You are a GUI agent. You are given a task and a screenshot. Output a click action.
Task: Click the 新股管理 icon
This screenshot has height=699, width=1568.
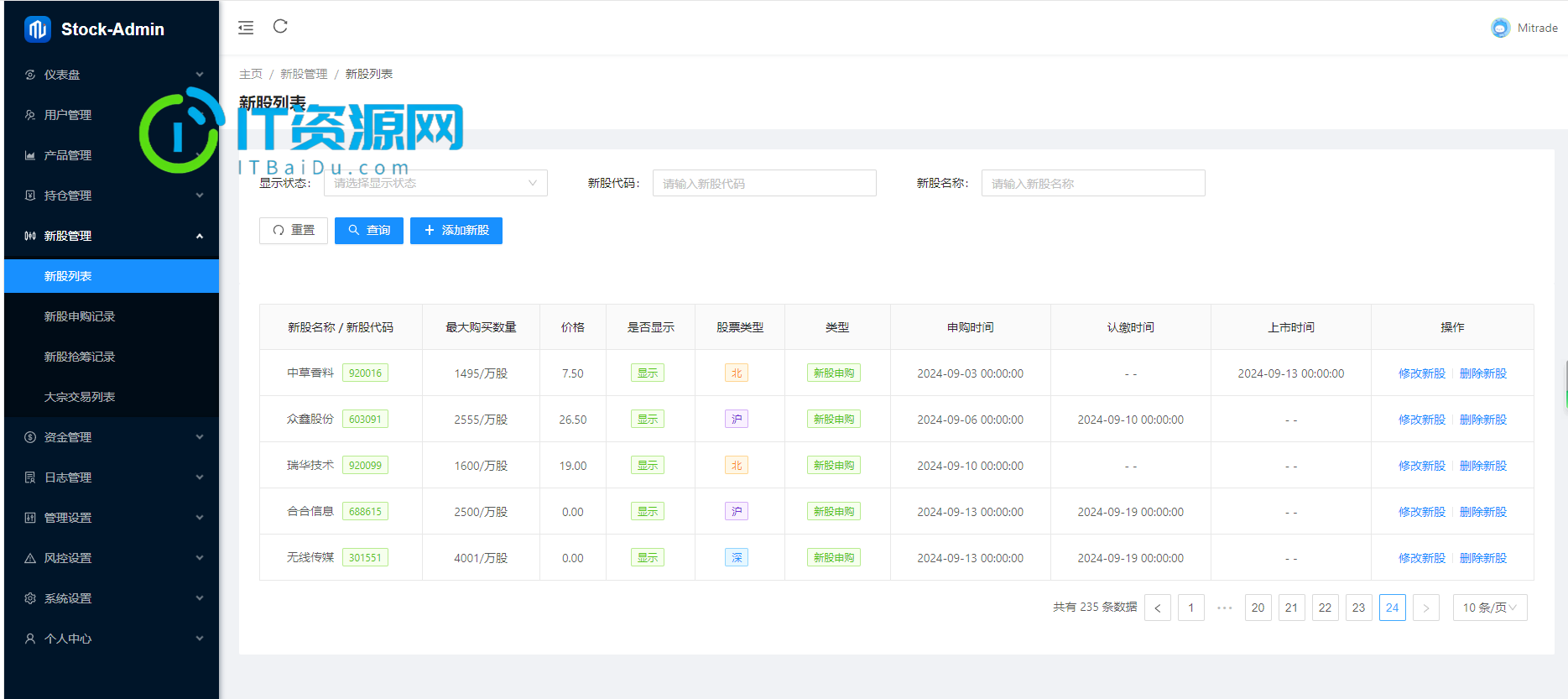(x=30, y=236)
